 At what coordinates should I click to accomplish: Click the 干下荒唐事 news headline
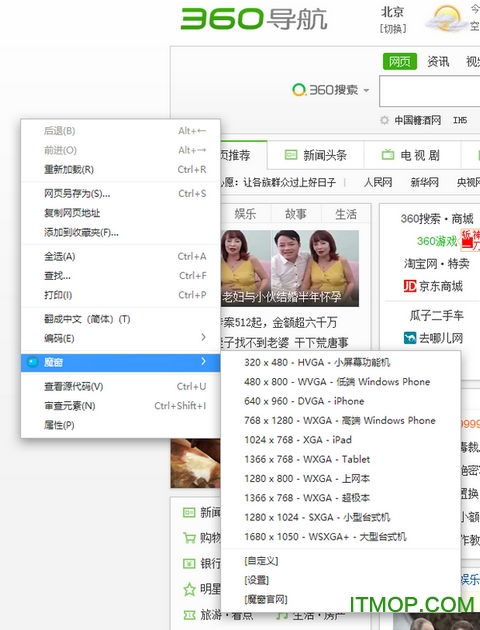321,343
